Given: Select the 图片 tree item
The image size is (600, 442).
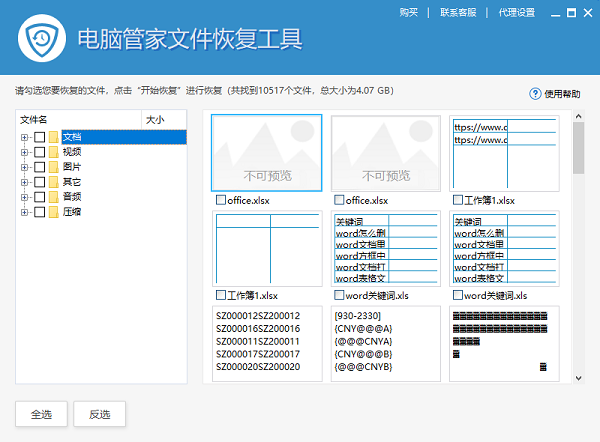Looking at the screenshot, I should [x=72, y=167].
